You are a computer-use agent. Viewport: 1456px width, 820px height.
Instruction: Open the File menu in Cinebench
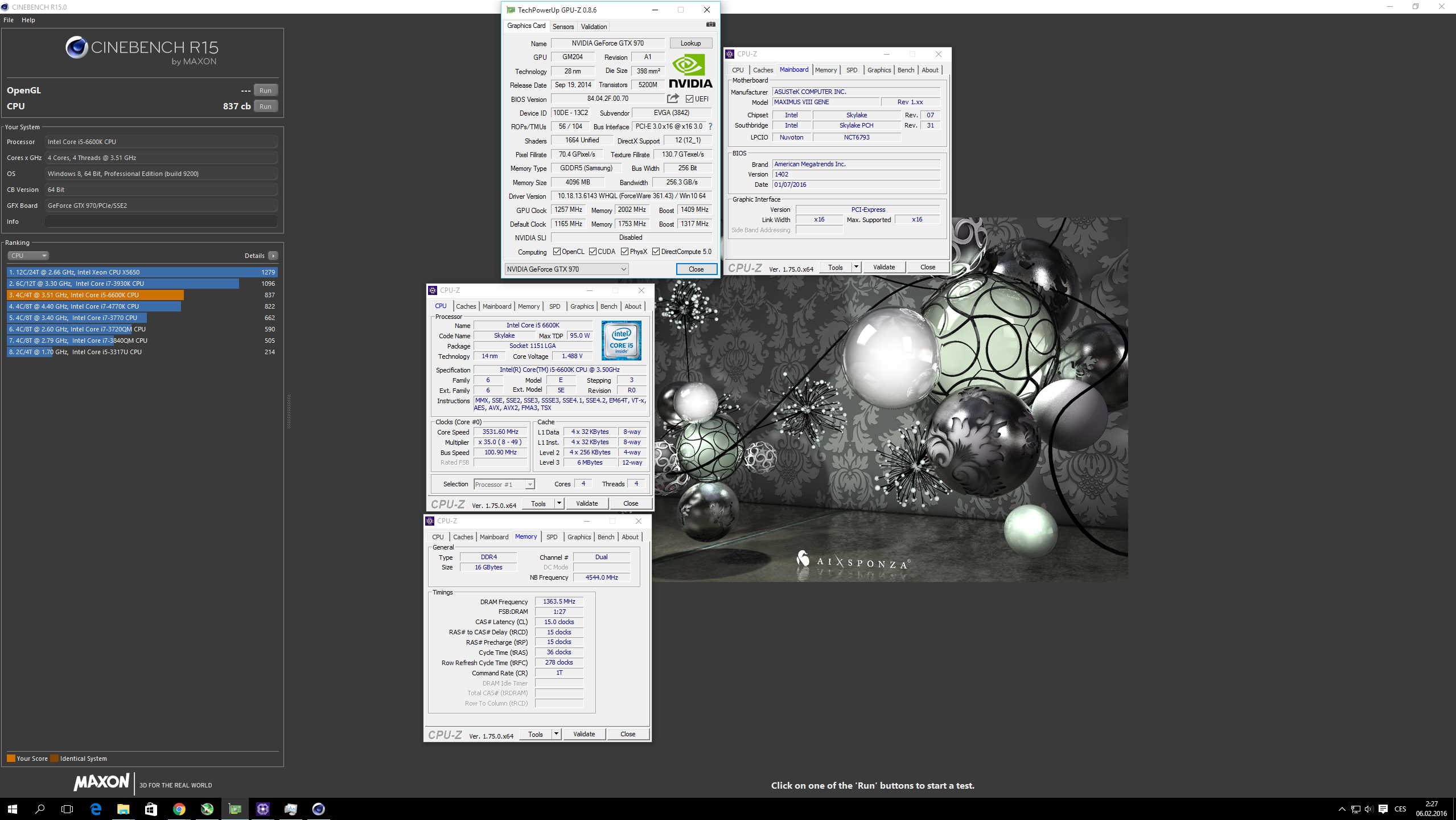coord(9,20)
